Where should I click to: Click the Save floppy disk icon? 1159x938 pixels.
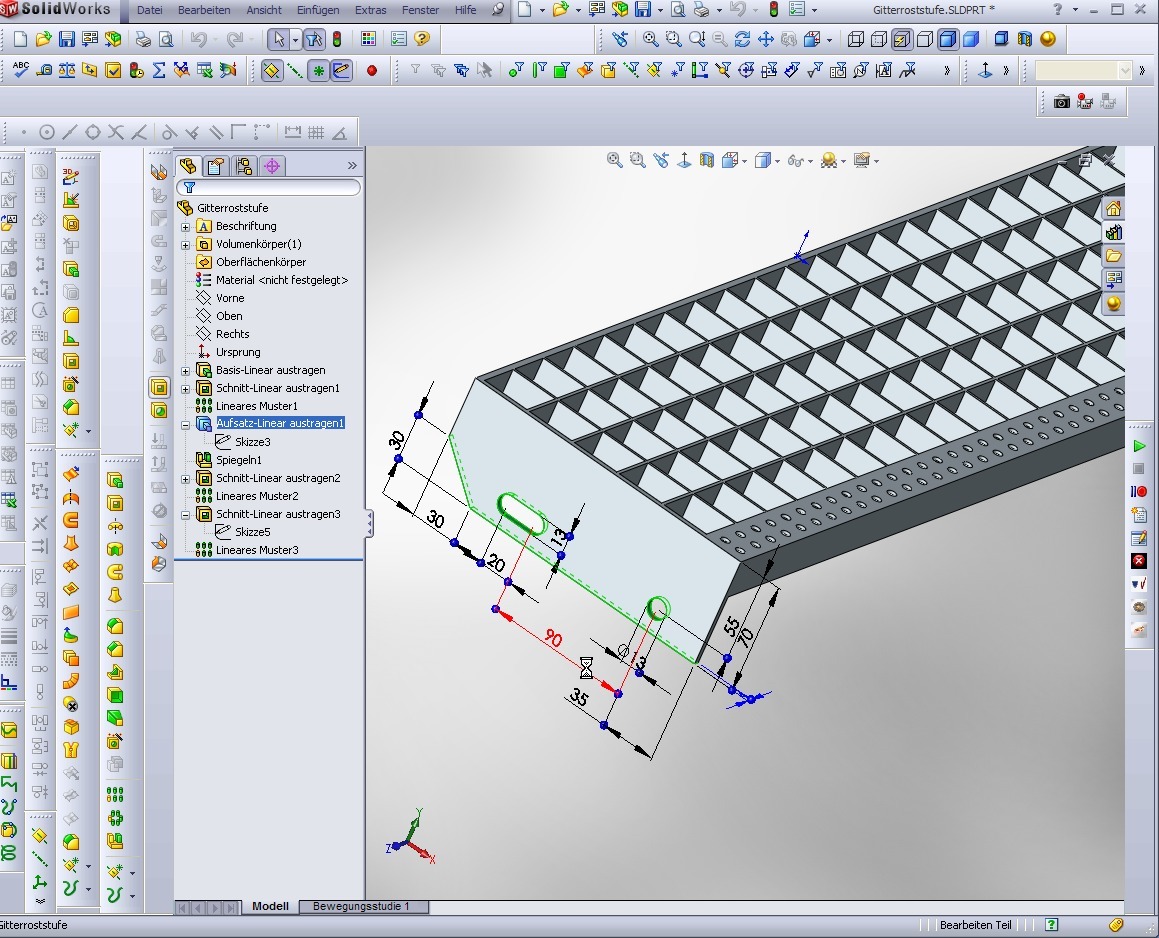point(67,39)
